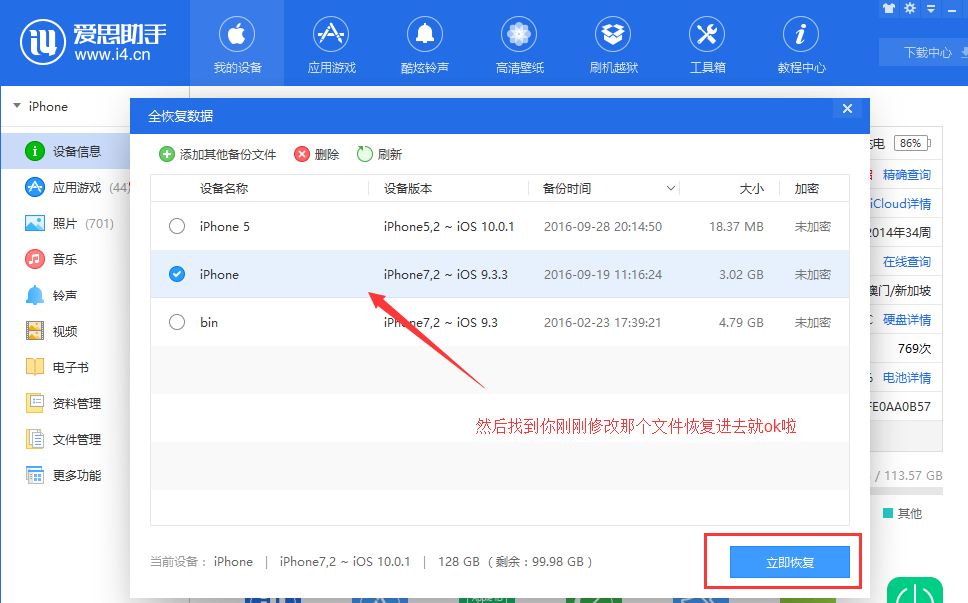This screenshot has width=968, height=603.
Task: Click the 电子书 book icon in sidebar
Action: [x=35, y=367]
